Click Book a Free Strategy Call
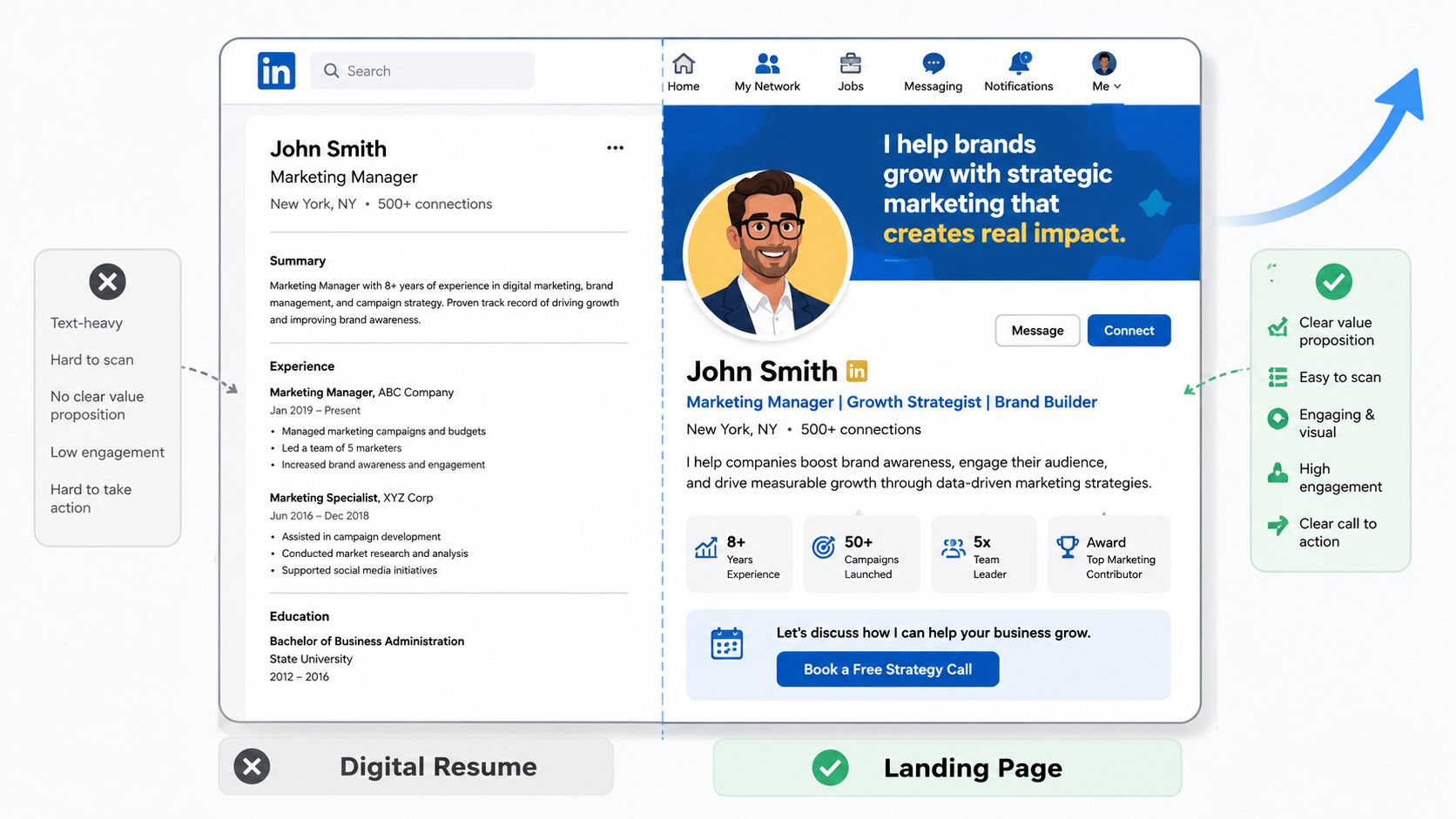This screenshot has height=819, width=1456. coord(887,669)
